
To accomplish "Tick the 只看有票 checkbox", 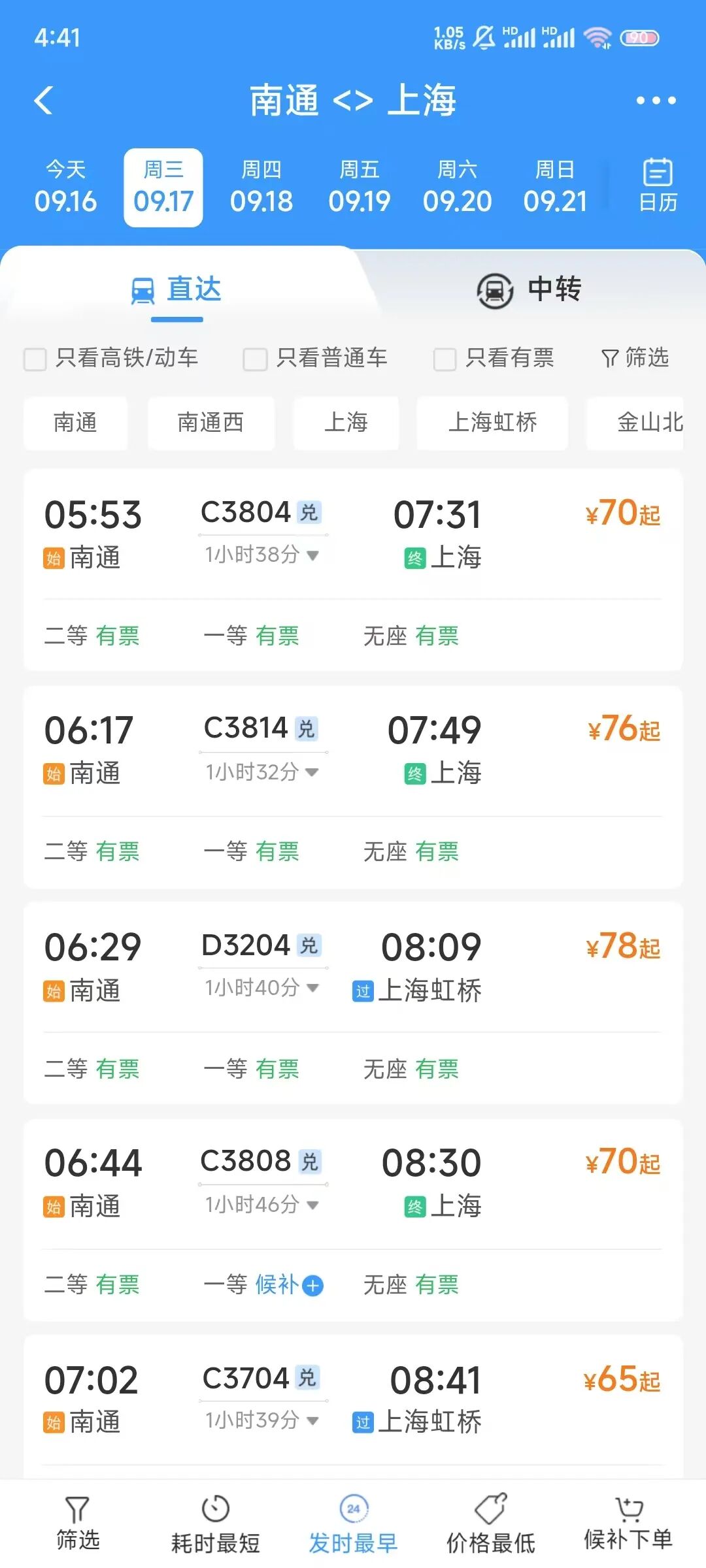I will pyautogui.click(x=445, y=359).
